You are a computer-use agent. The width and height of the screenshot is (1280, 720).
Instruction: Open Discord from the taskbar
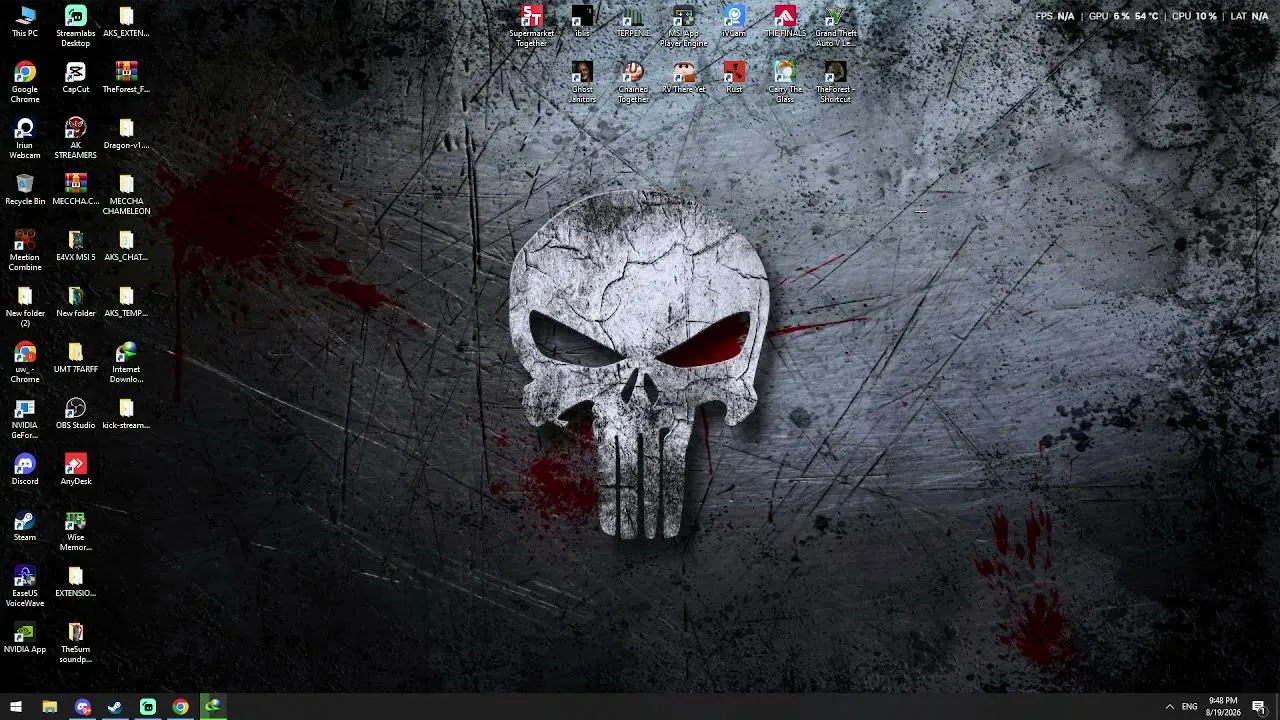pos(82,707)
